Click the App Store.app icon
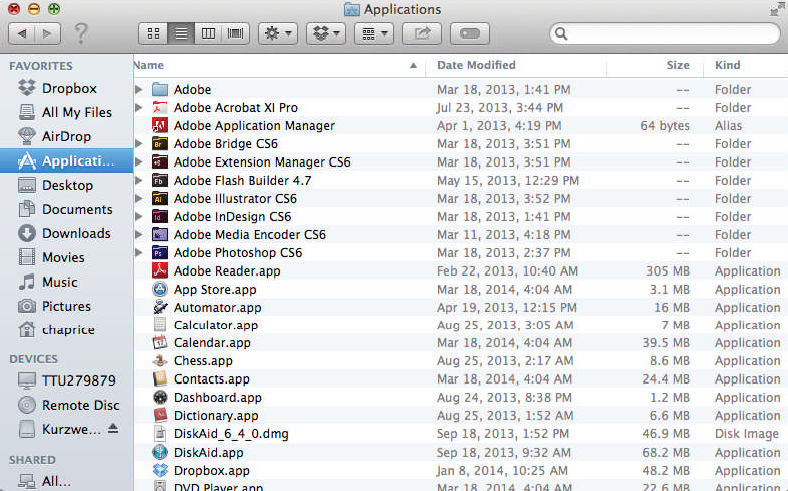 click(x=160, y=289)
